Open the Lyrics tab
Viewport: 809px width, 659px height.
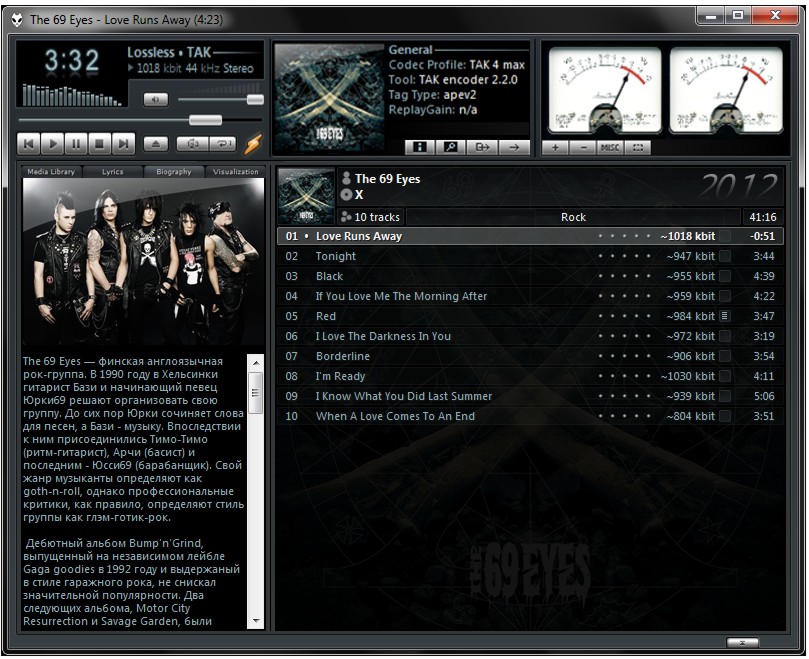tap(112, 172)
